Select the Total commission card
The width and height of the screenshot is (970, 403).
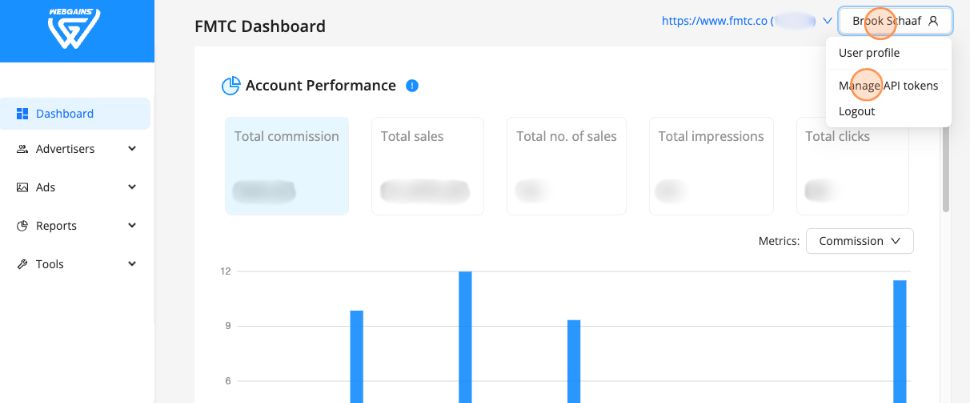click(287, 165)
